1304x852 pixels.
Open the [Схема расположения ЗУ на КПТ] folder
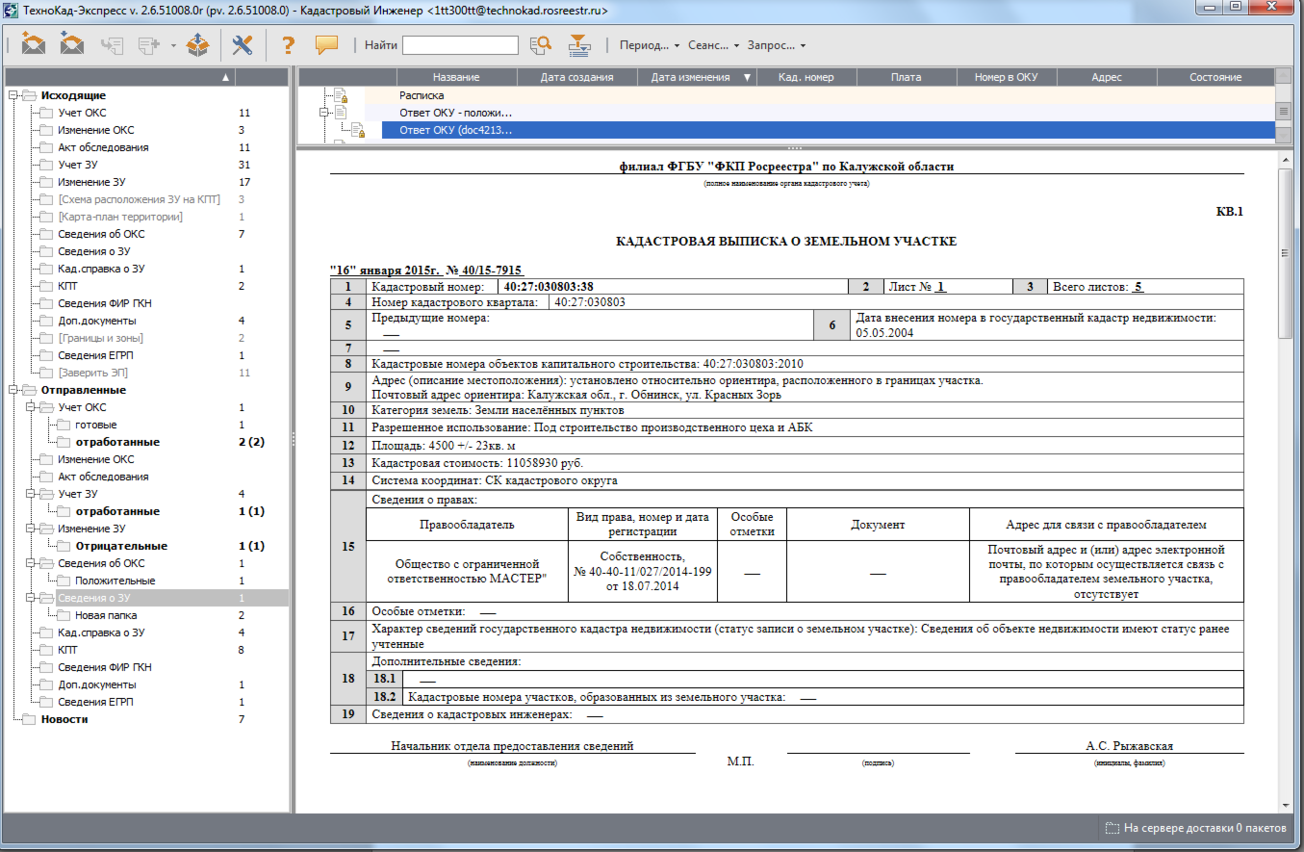(138, 200)
